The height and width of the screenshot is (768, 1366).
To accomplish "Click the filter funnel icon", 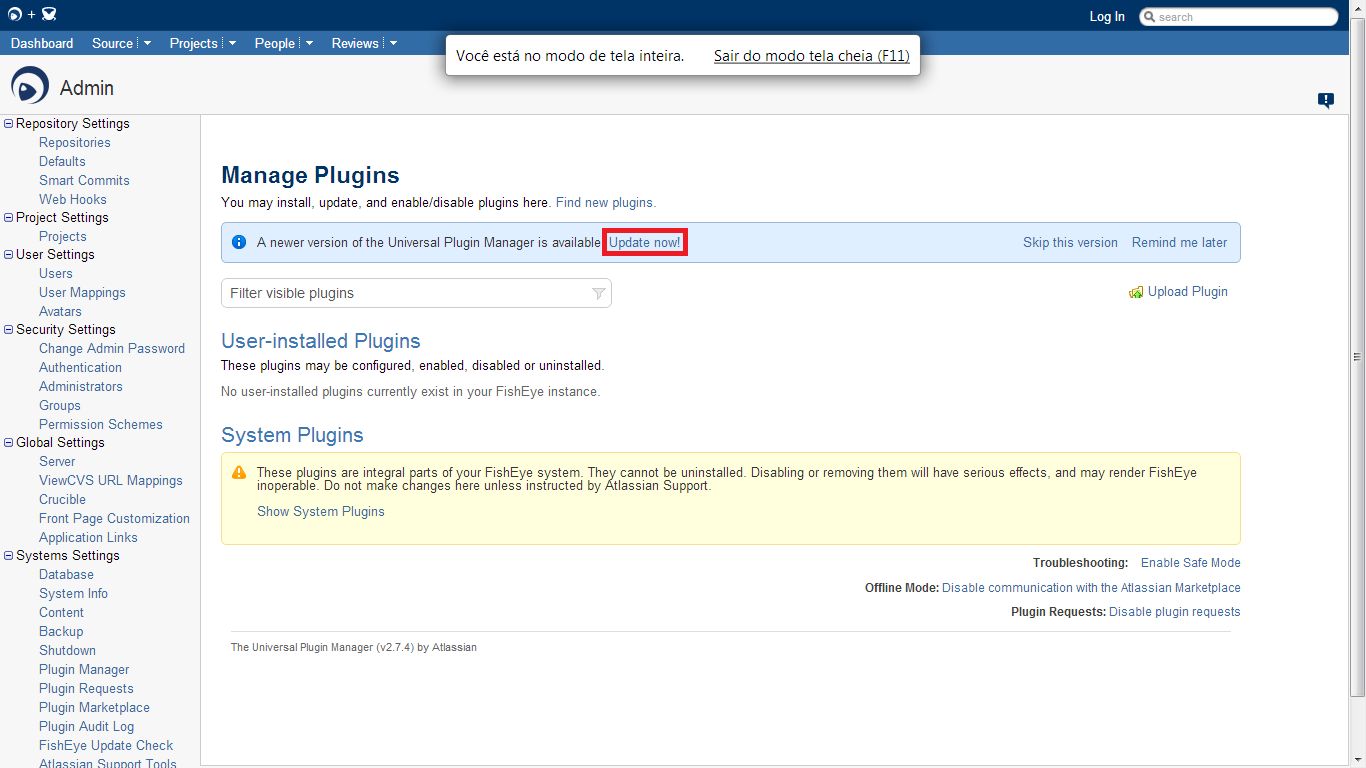I will point(598,293).
